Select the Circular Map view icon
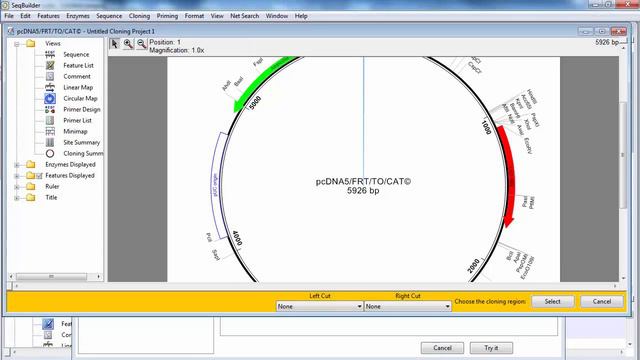Screen dimensions: 640x360 (50, 98)
